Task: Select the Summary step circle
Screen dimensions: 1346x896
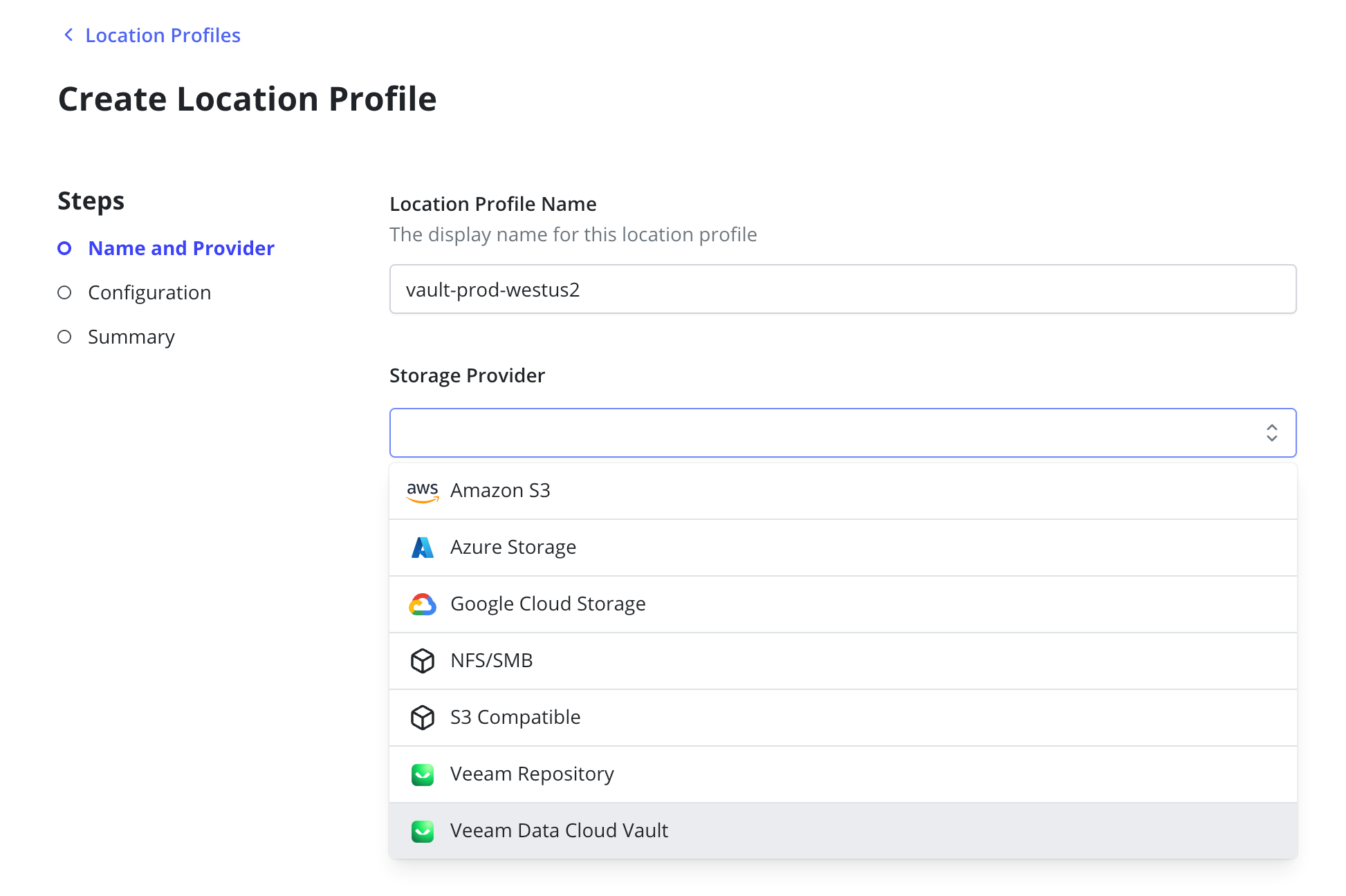Action: click(64, 337)
